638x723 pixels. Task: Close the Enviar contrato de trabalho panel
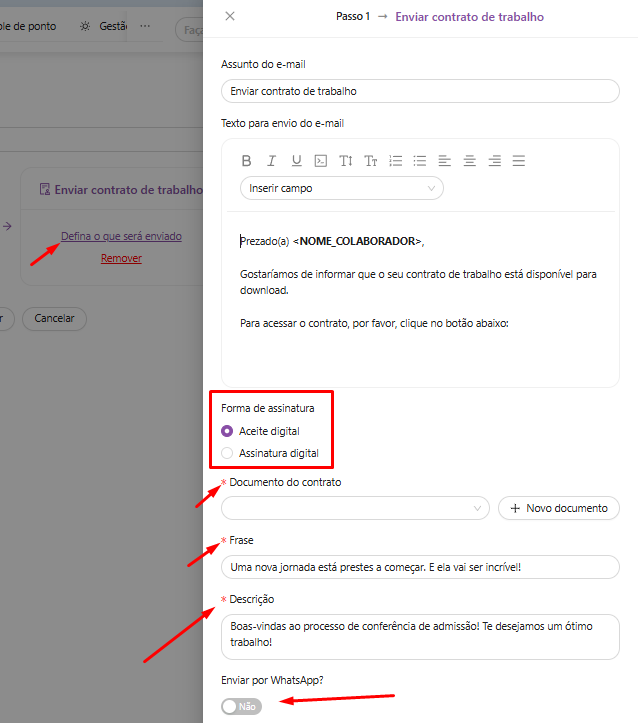[x=230, y=16]
